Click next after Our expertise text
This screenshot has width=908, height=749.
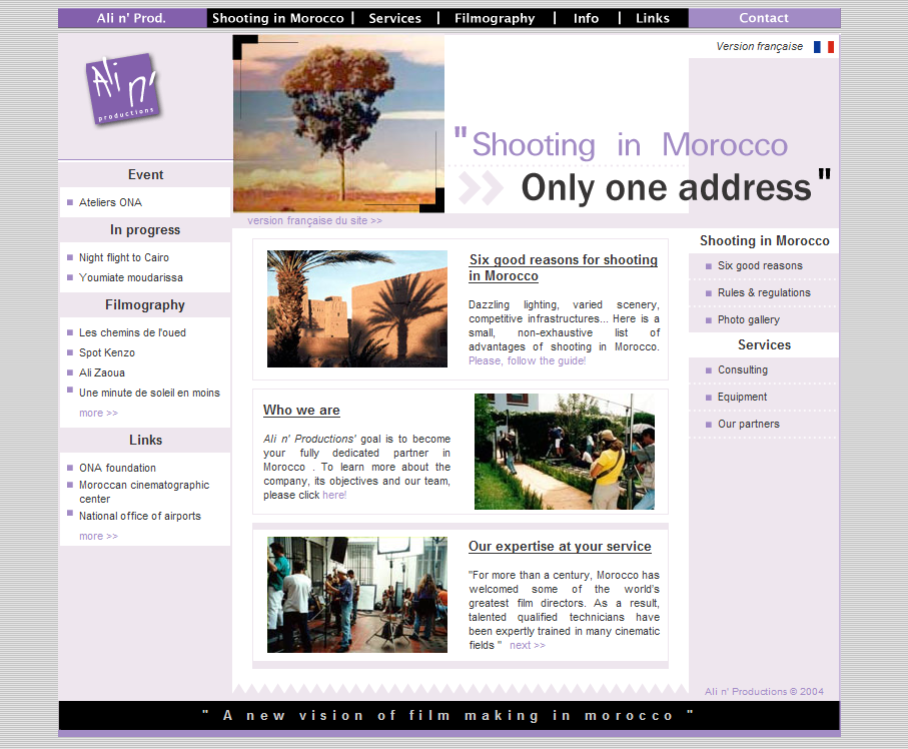[x=527, y=645]
